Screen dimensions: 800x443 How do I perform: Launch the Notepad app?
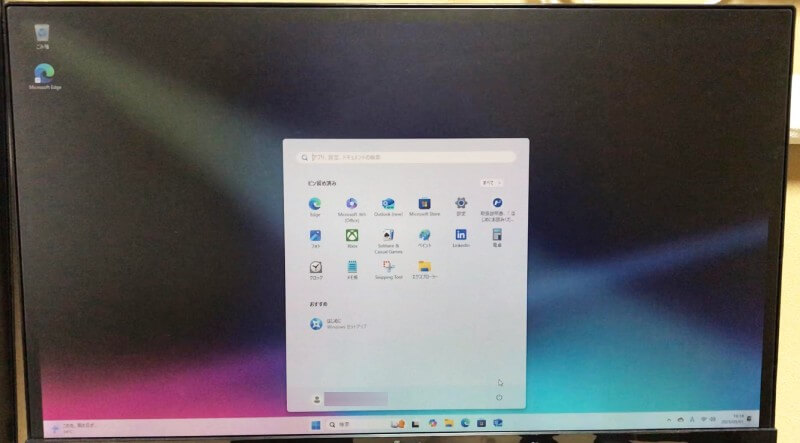pos(352,270)
